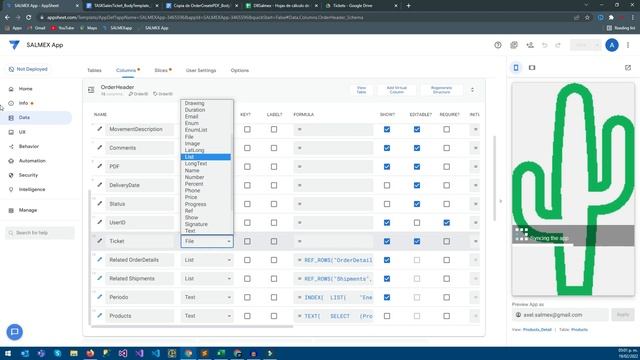Screen dimensions: 640x360
Task: Open the UX section in sidebar
Action: tap(22, 132)
